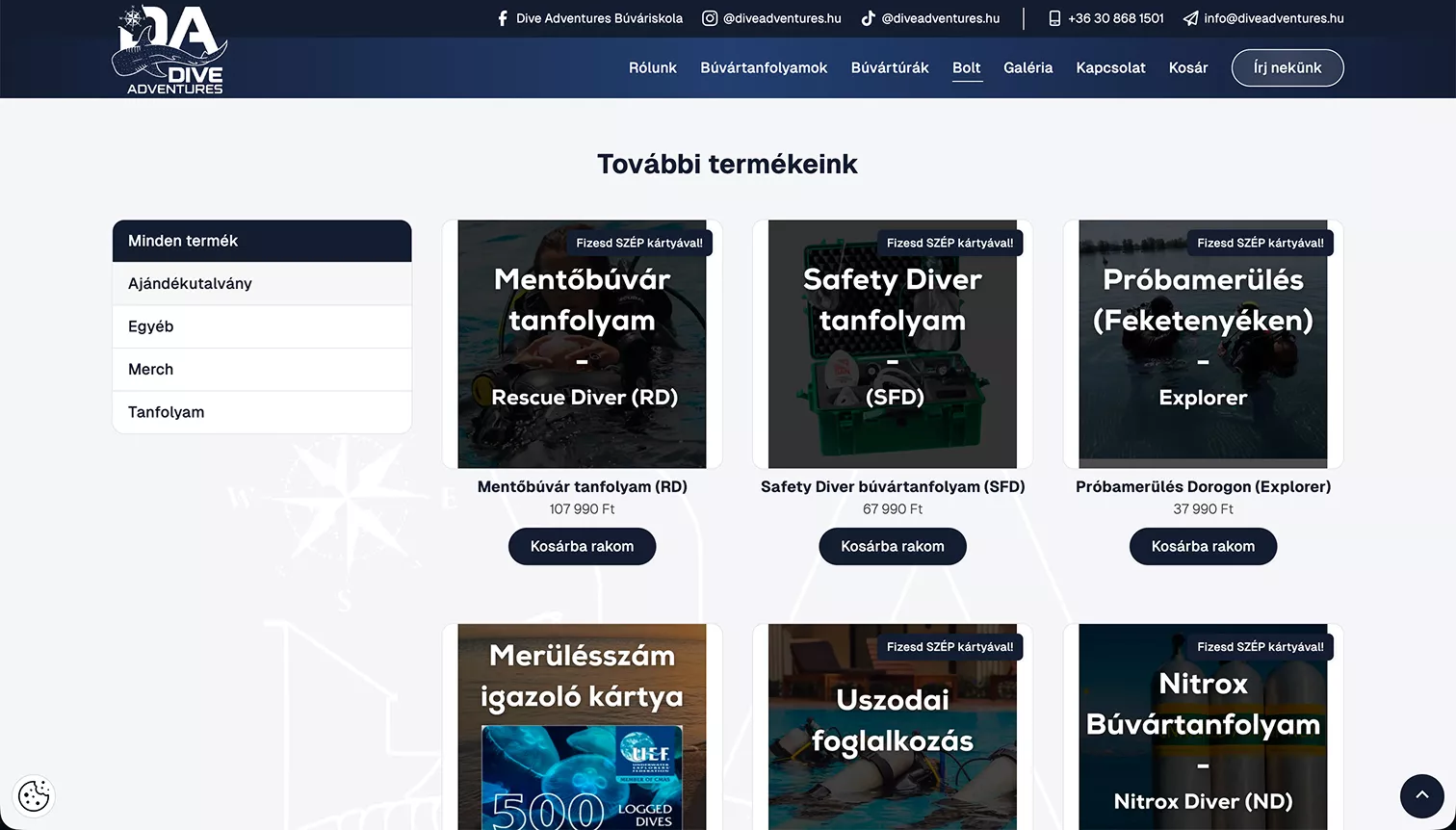Open the Kosár navigation link
Screen dimensions: 1456x830
pyautogui.click(x=1188, y=67)
